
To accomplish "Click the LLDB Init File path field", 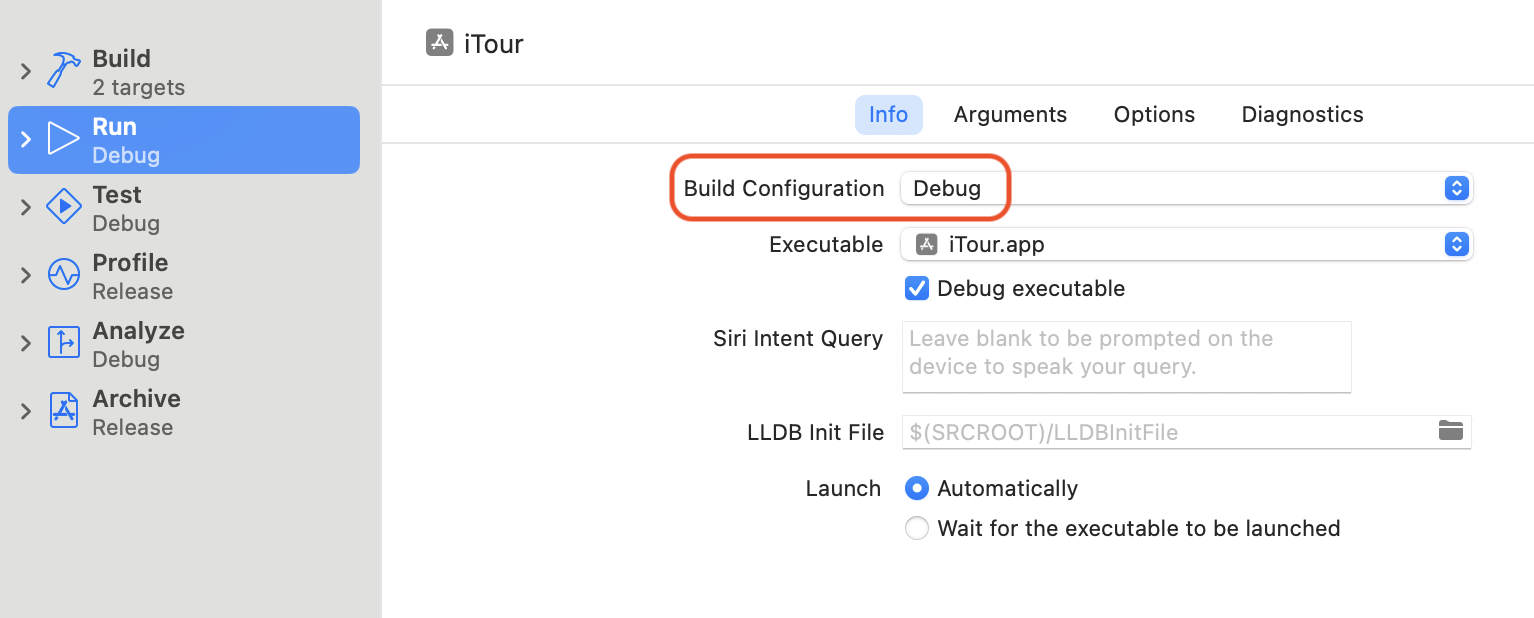I will pos(1186,432).
